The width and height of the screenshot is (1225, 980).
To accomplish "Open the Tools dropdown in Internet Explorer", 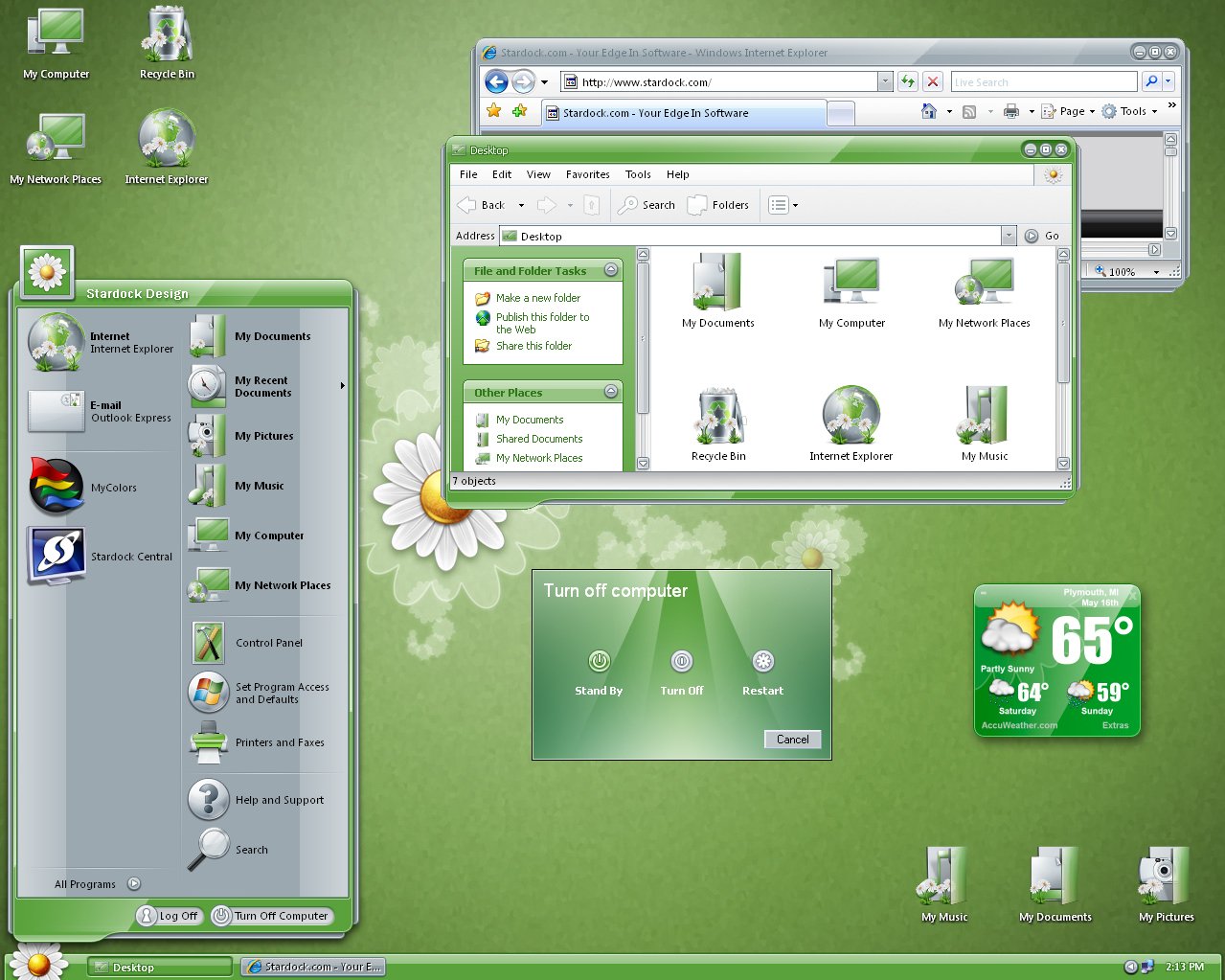I will (1131, 111).
